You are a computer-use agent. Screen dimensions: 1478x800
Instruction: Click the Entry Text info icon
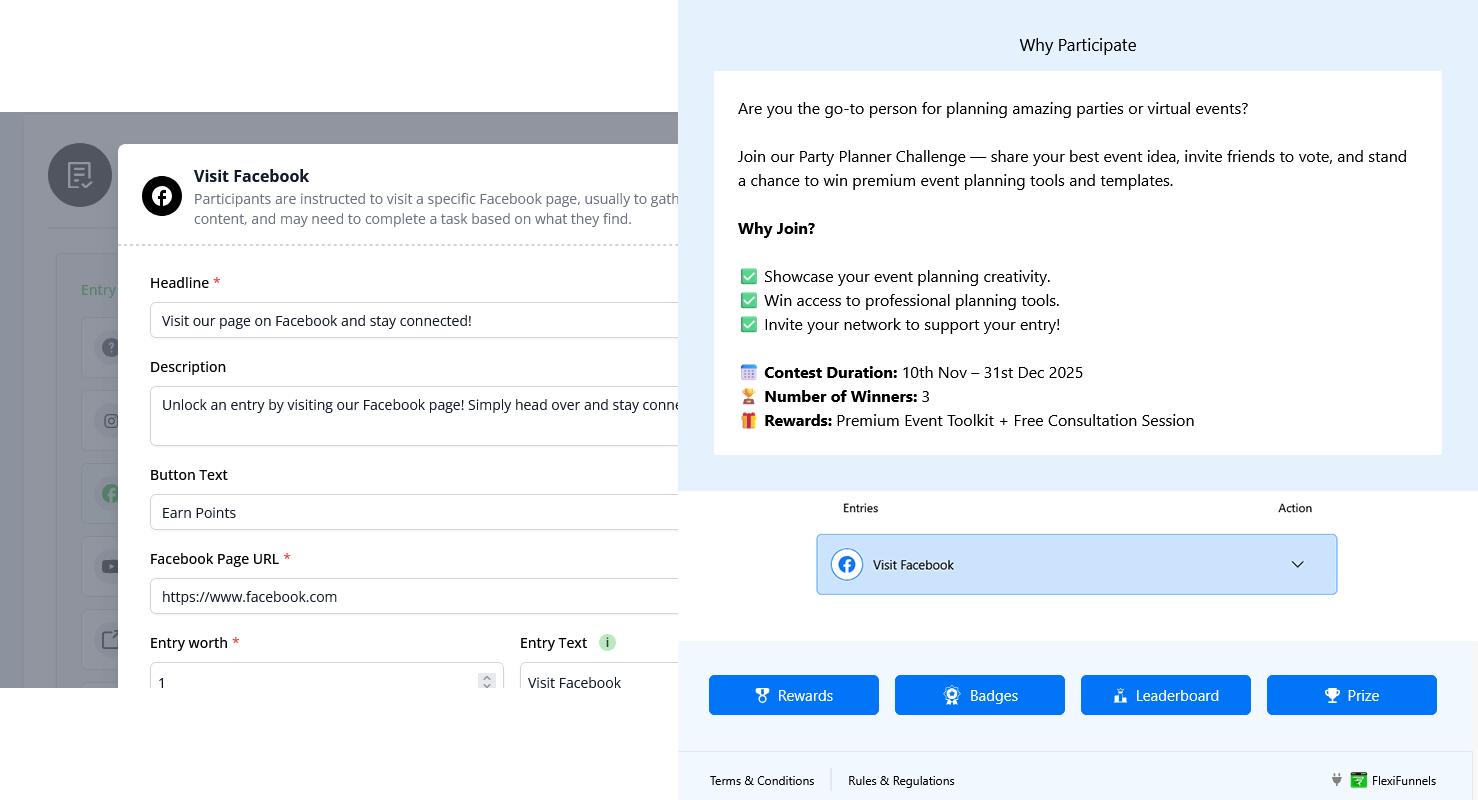[x=607, y=642]
